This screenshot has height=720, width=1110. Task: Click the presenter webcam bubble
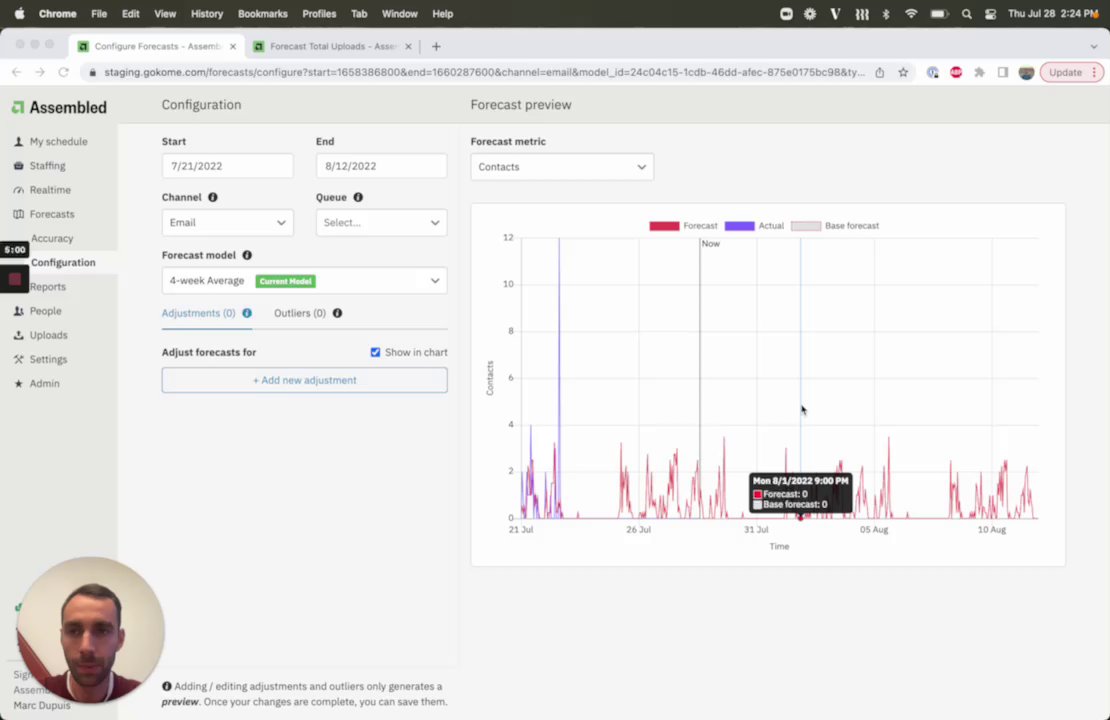click(x=90, y=630)
